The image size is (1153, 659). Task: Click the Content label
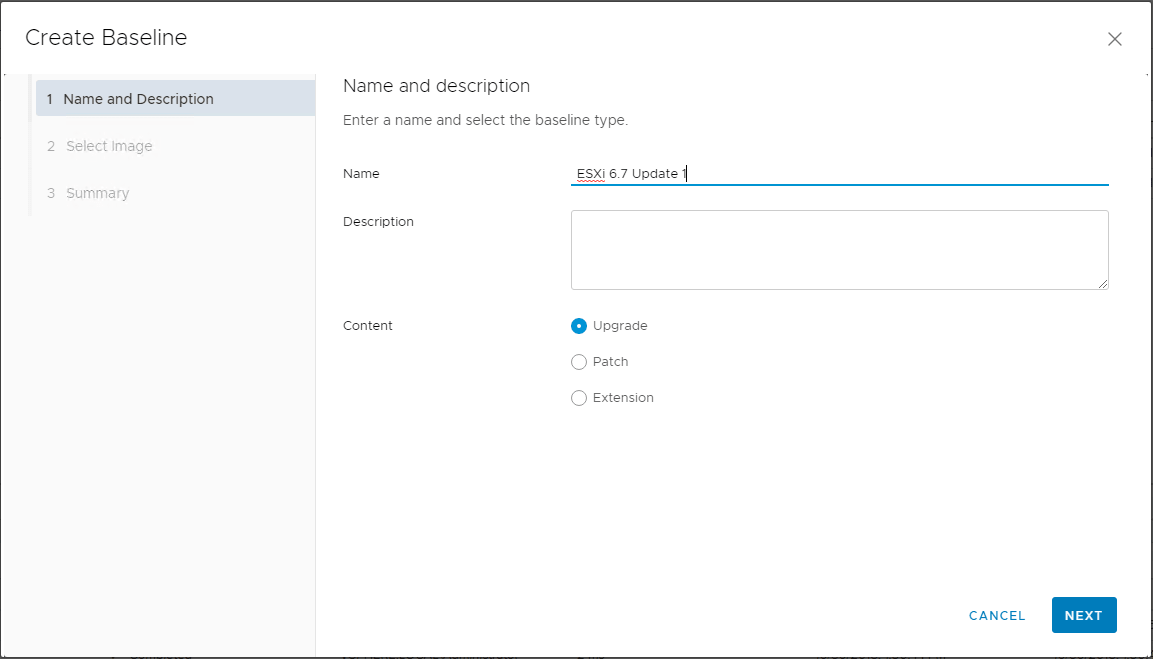(368, 326)
